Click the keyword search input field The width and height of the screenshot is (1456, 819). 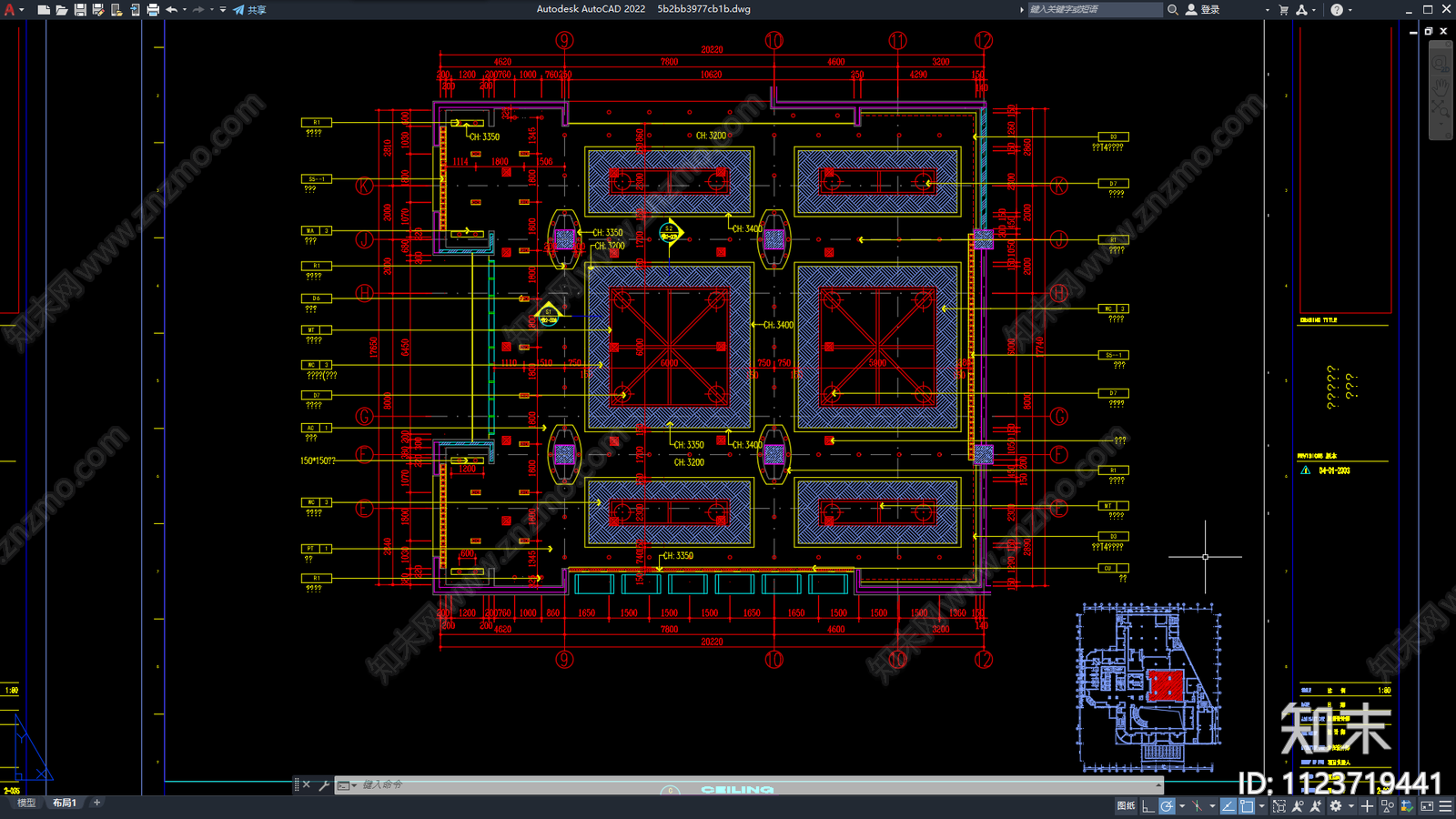pyautogui.click(x=1095, y=9)
